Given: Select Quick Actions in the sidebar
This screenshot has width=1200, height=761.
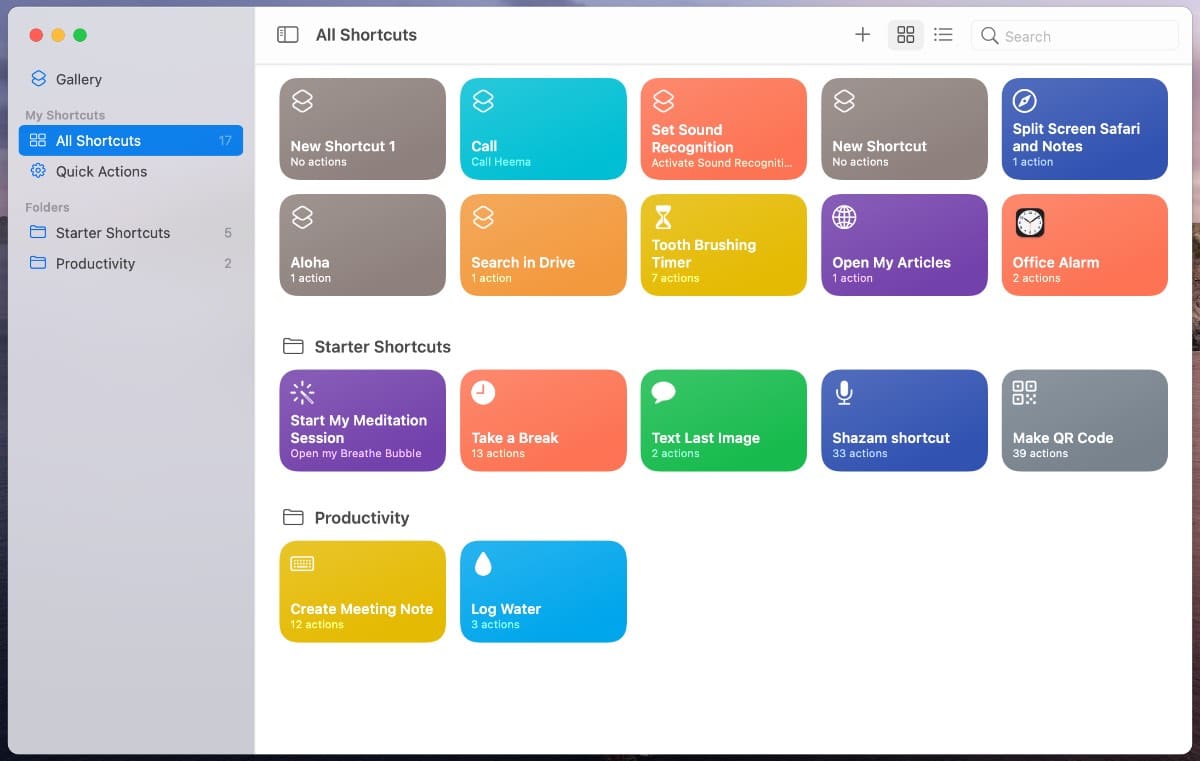Looking at the screenshot, I should [101, 171].
